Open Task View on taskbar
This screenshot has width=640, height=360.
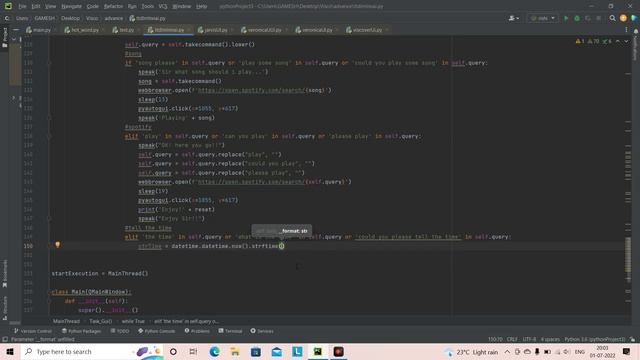tap(193, 352)
